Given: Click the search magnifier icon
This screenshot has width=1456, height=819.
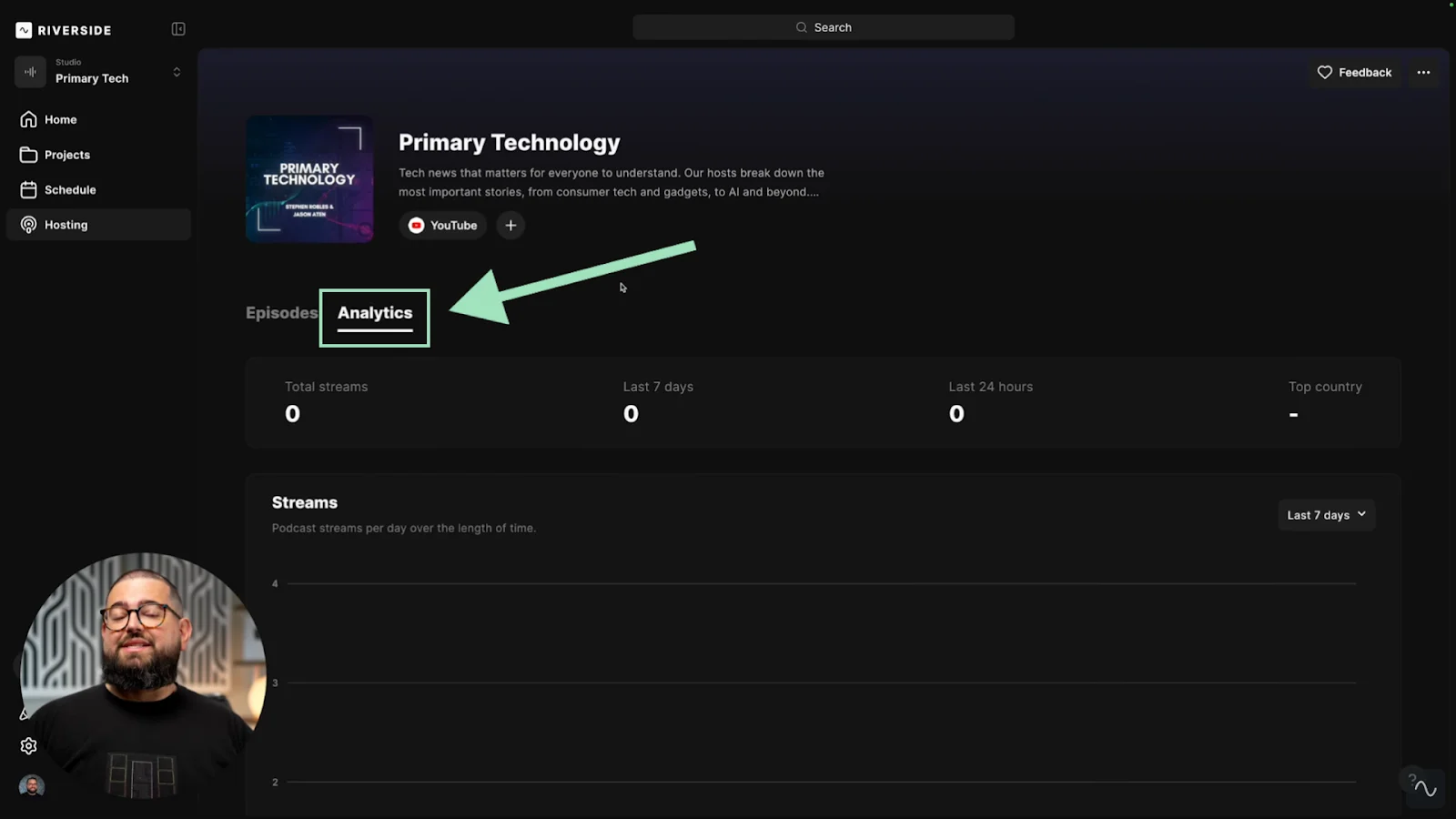Looking at the screenshot, I should pos(802,27).
